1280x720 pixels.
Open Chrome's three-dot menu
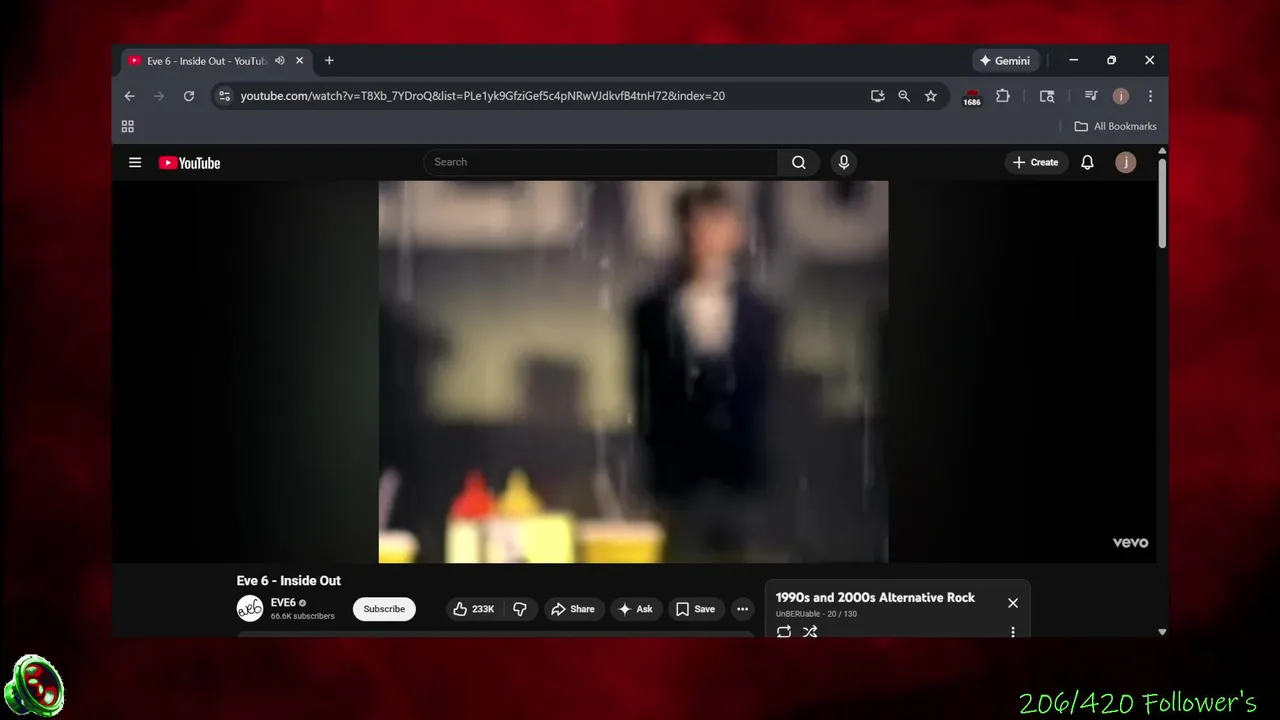(1150, 96)
